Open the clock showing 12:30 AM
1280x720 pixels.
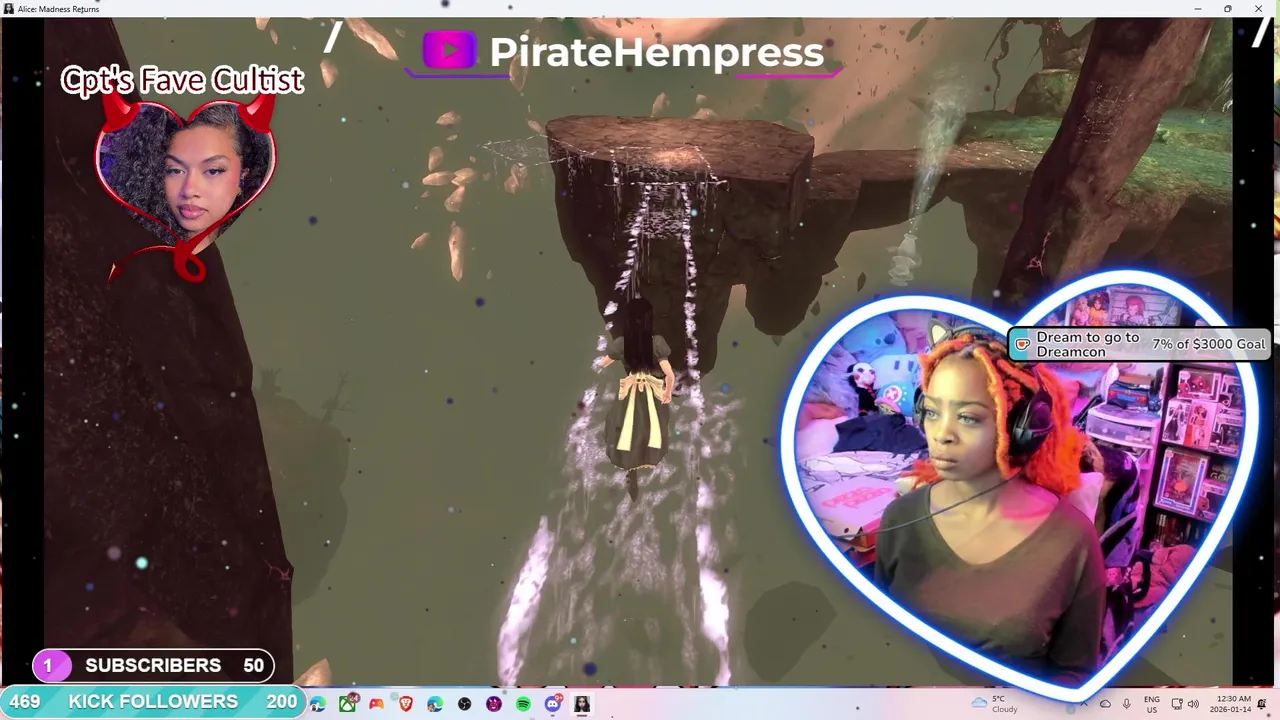point(1230,704)
